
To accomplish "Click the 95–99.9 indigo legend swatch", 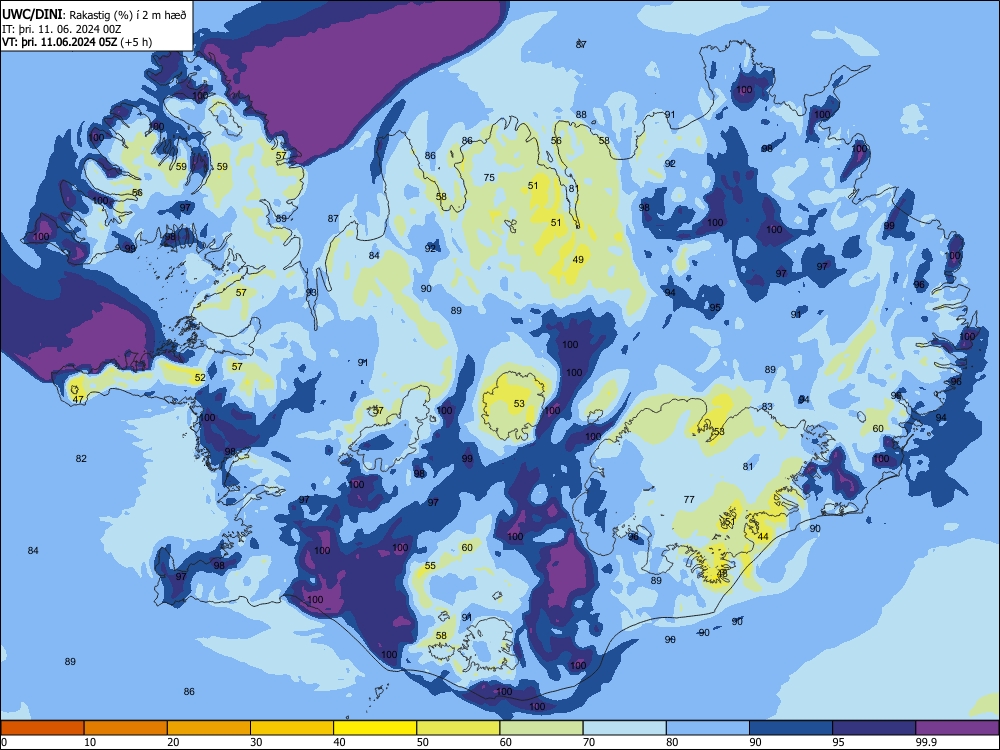I will point(874,728).
